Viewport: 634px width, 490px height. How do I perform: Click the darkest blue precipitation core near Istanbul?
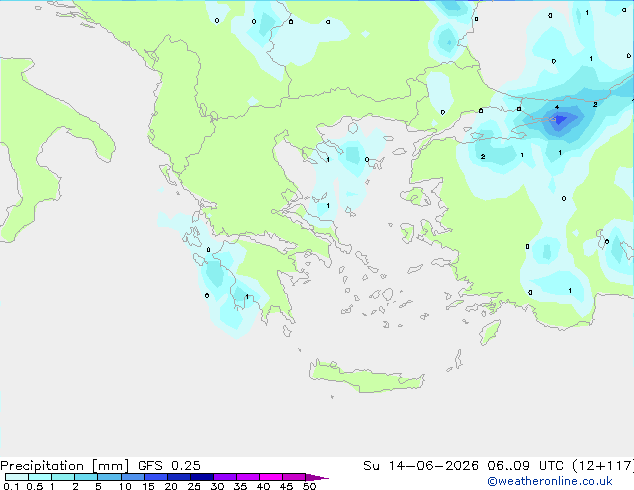pyautogui.click(x=560, y=119)
